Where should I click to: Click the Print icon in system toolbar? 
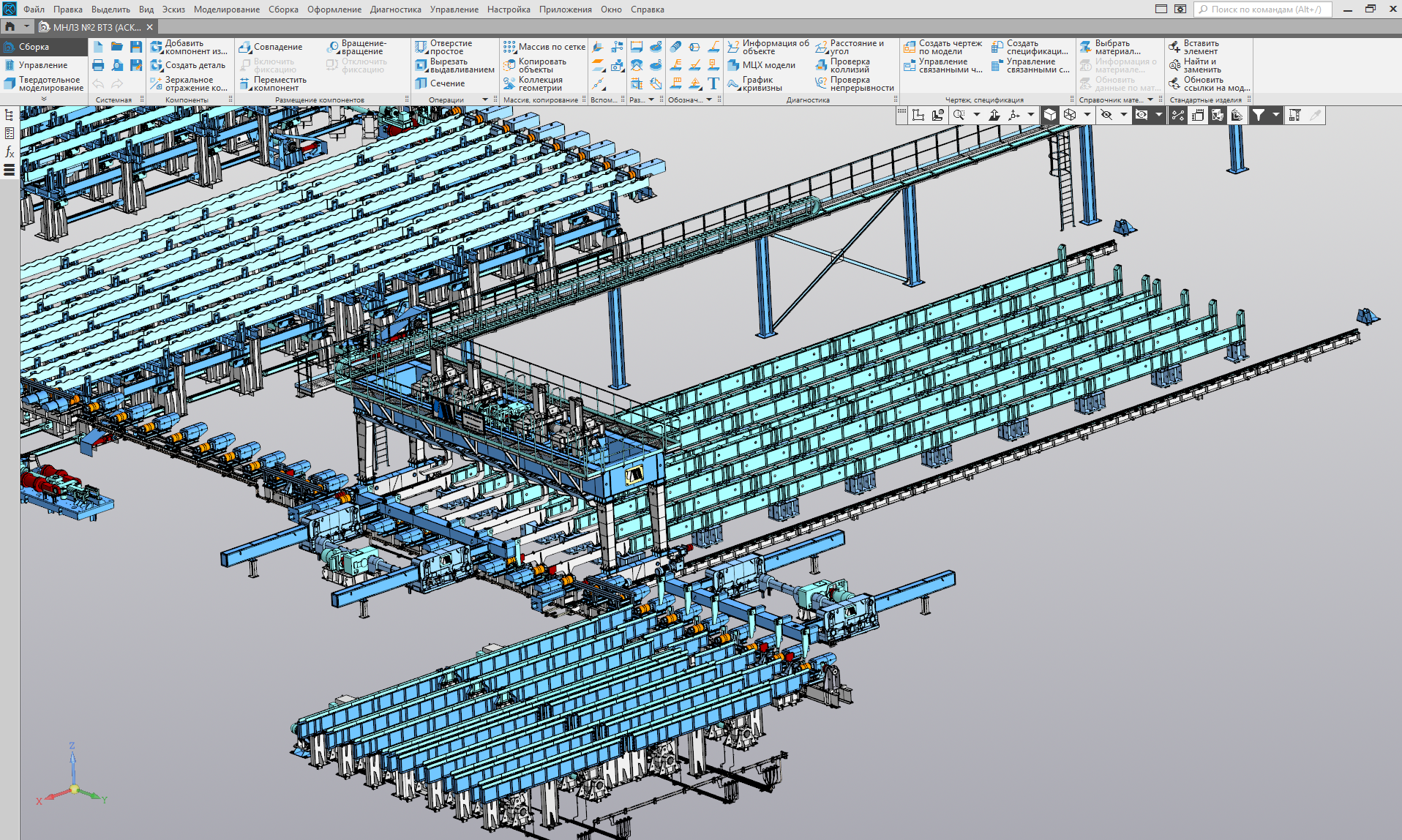[98, 65]
